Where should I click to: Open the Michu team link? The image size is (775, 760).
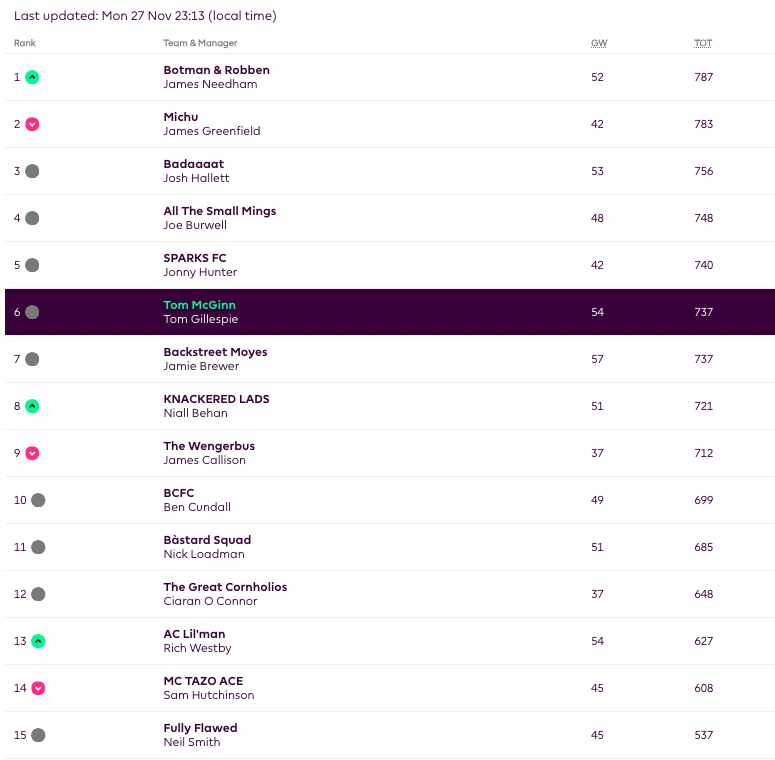(x=181, y=117)
